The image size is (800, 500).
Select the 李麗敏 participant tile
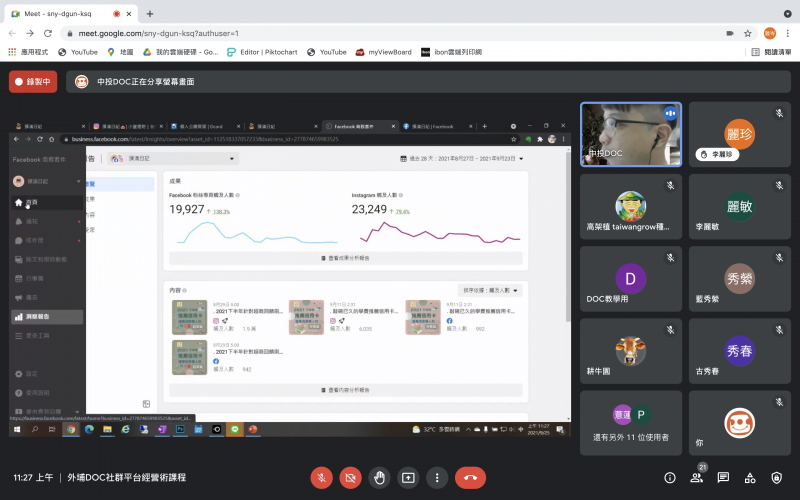click(x=740, y=207)
